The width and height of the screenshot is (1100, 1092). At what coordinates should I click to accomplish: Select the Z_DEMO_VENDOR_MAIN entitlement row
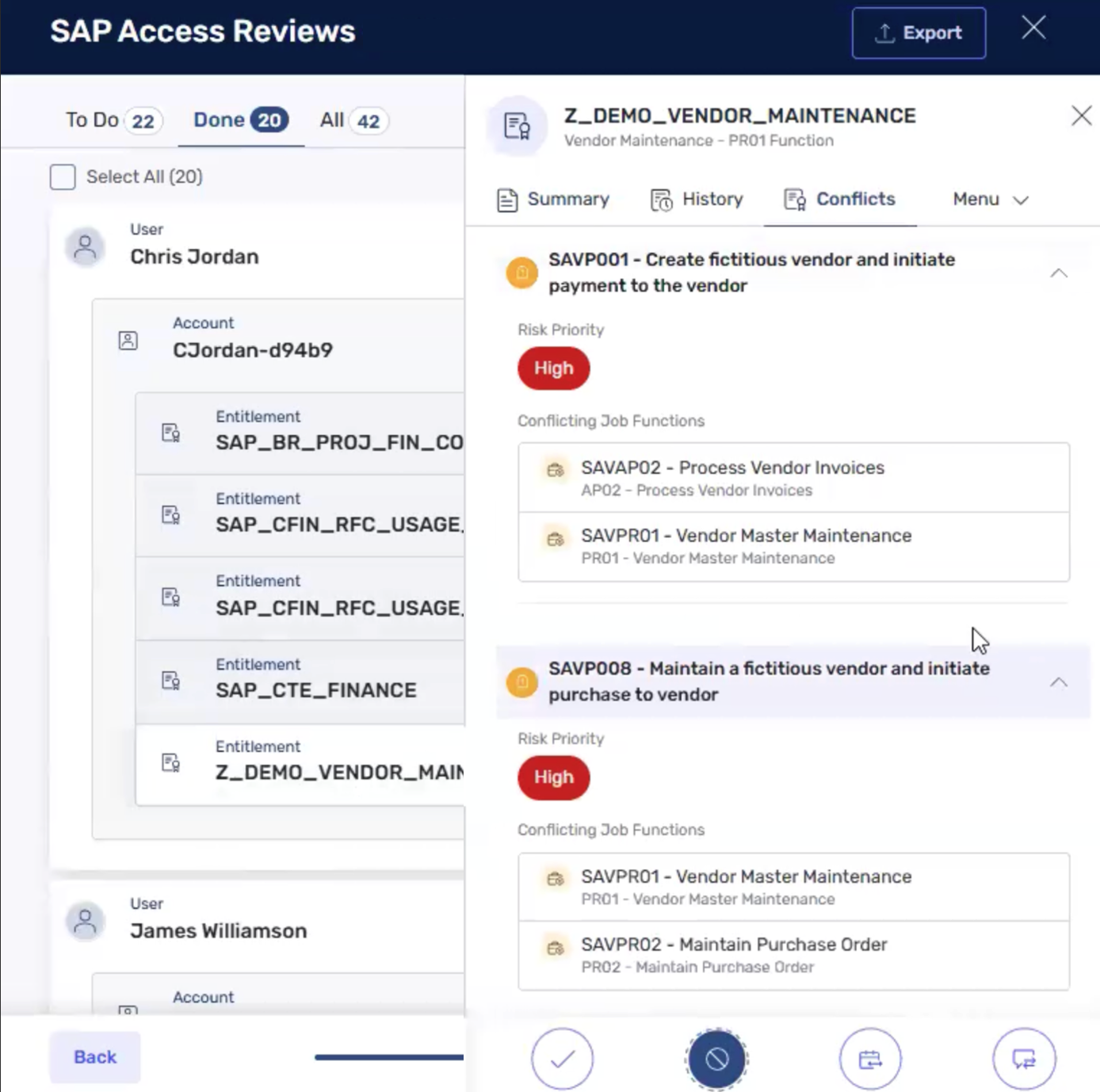point(300,765)
